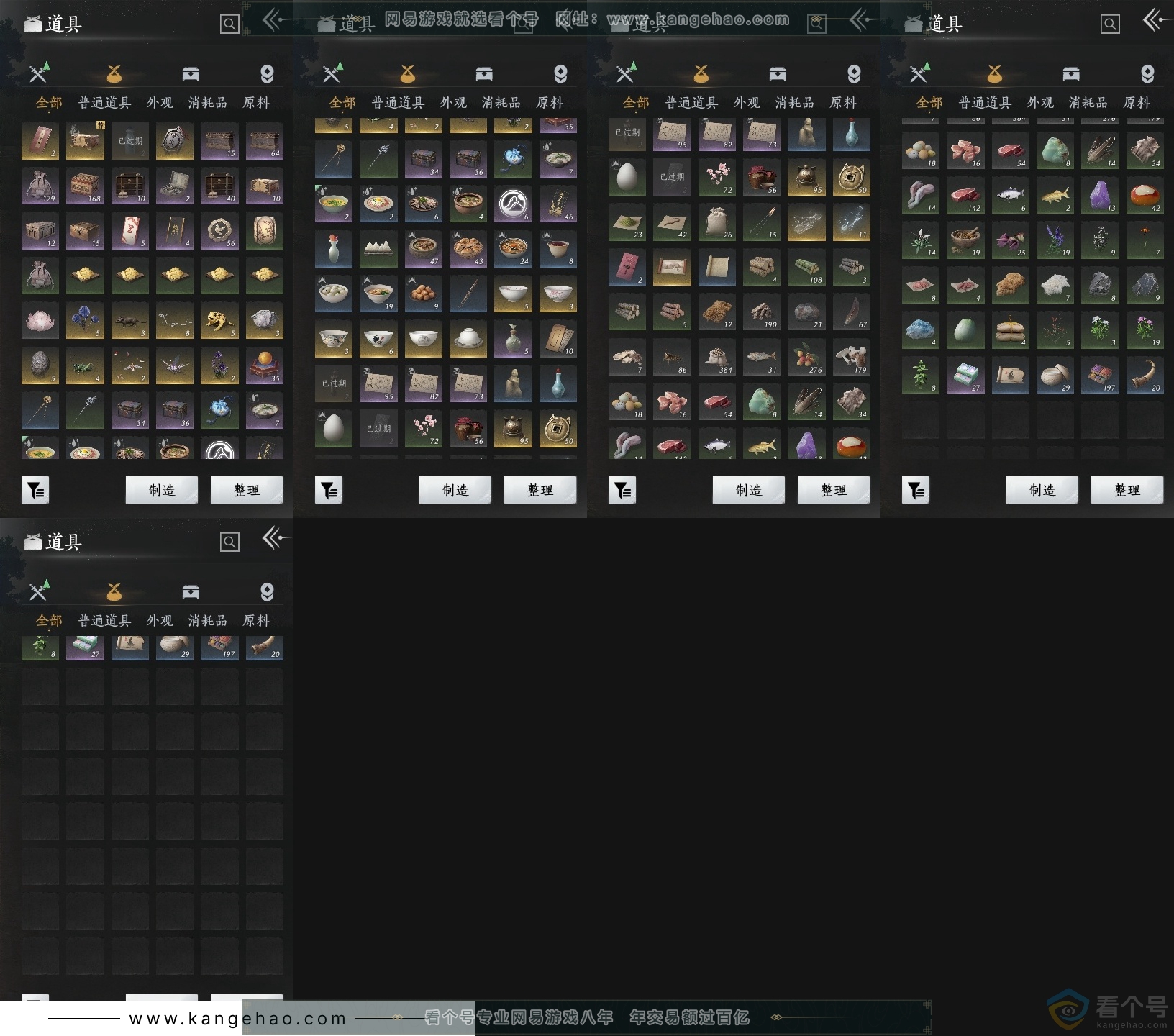Click the fruit branch with count 276

[806, 357]
